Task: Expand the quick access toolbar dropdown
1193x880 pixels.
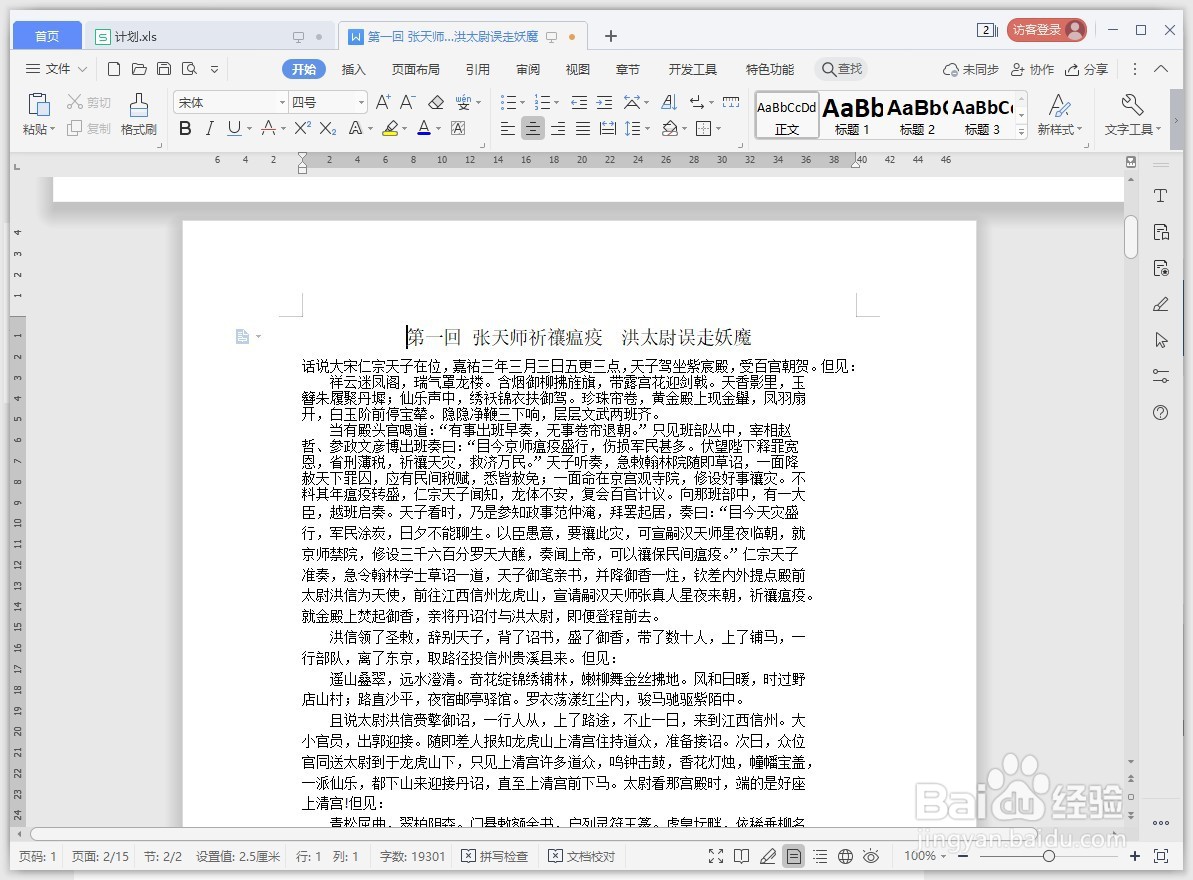Action: (x=215, y=69)
